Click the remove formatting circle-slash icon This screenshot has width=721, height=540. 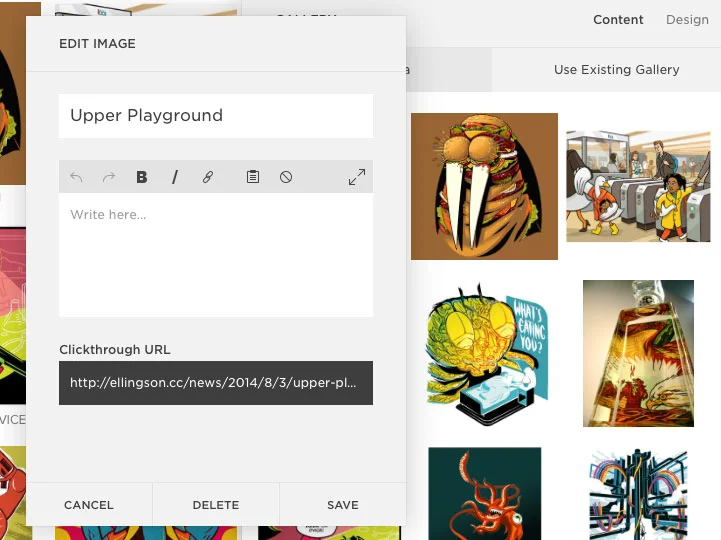(x=286, y=177)
